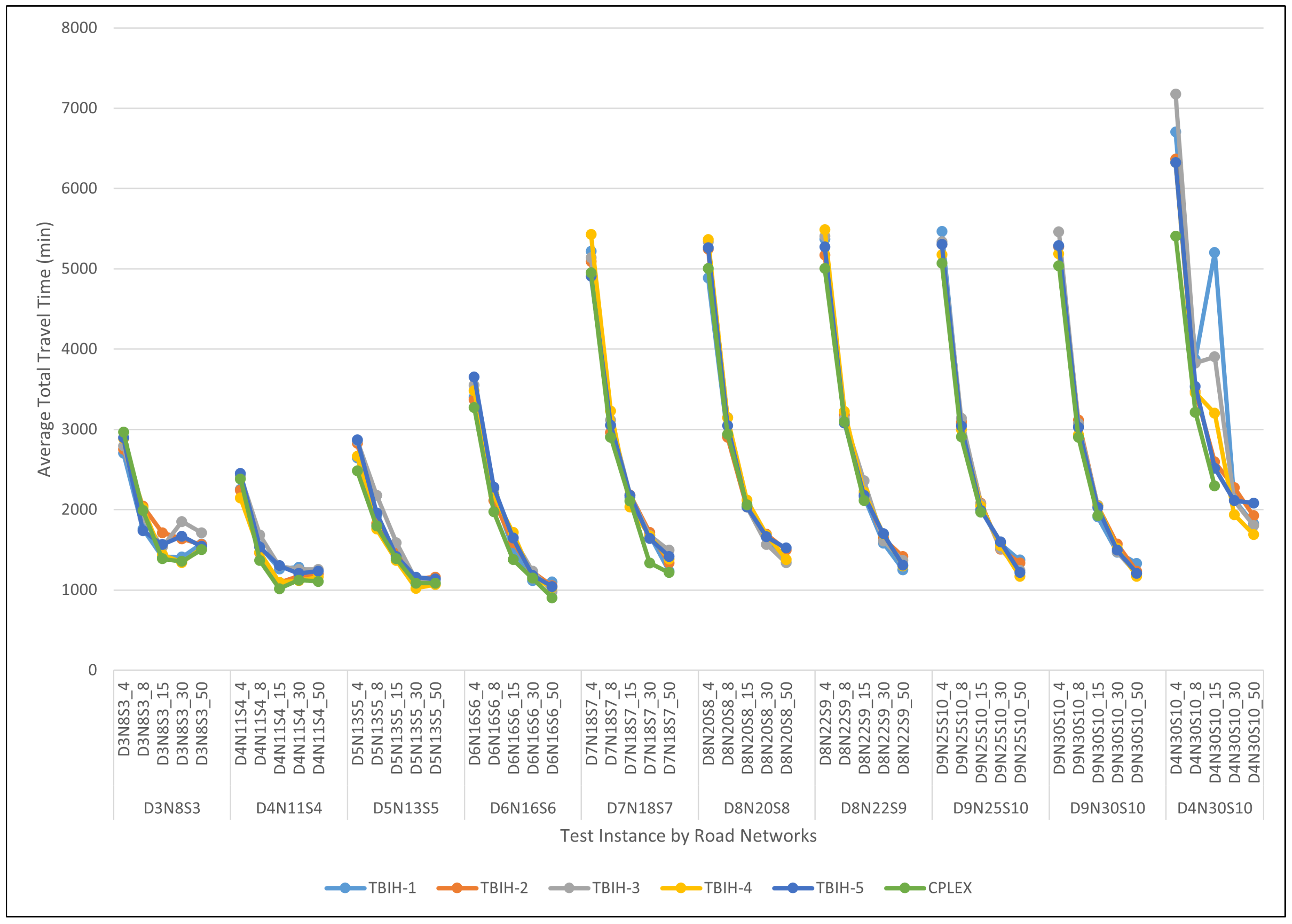Click the TBIH-3 gray legend marker
The width and height of the screenshot is (1292, 924).
click(569, 888)
